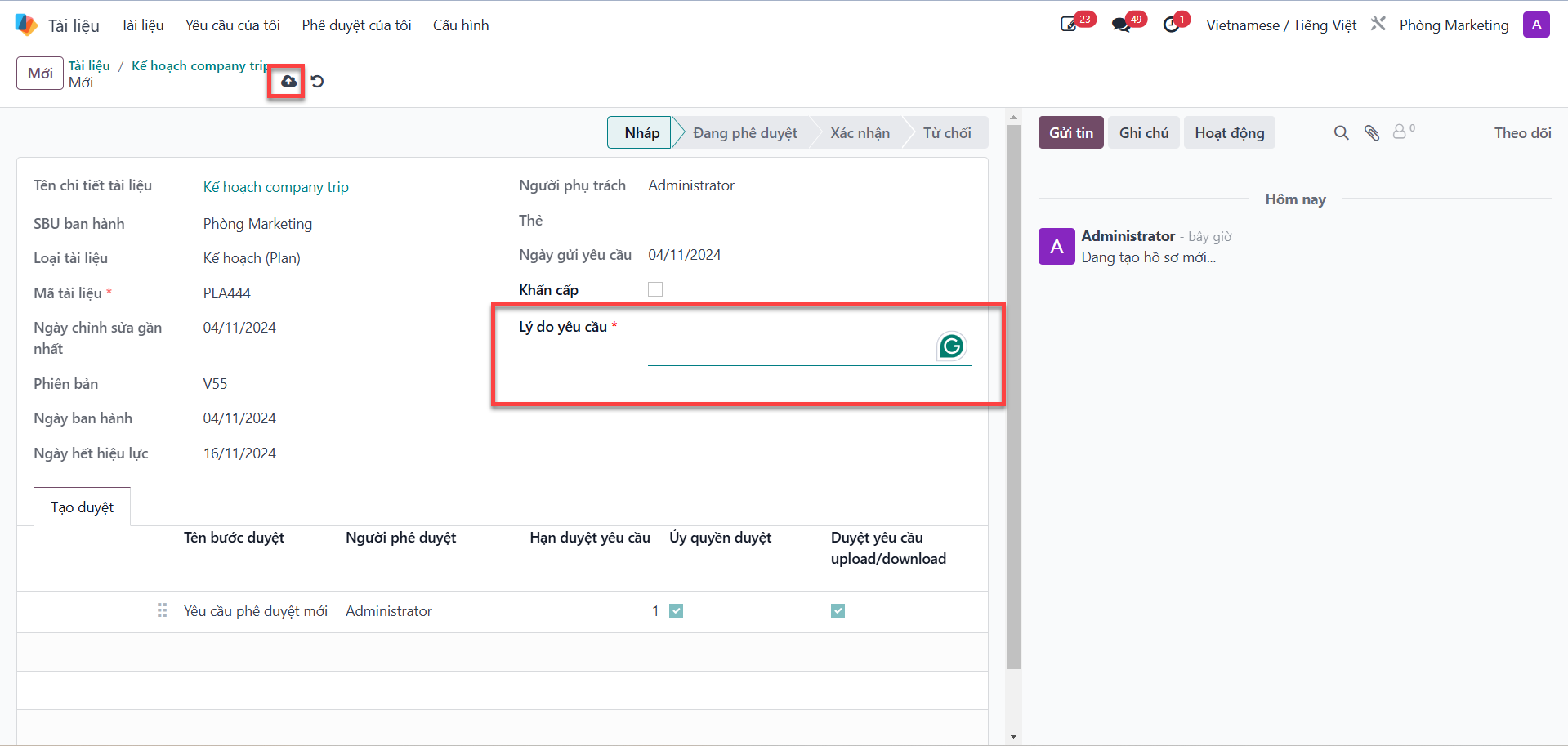Click the V55 version value
This screenshot has width=1568, height=746.
(216, 384)
